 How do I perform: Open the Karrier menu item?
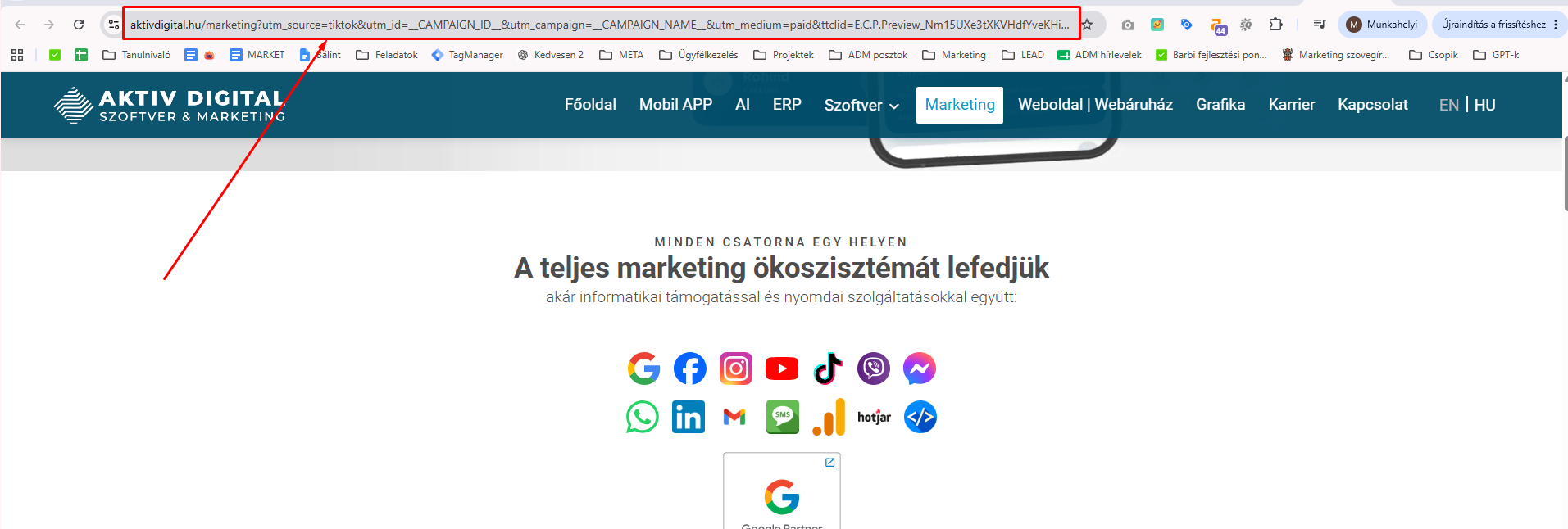1292,105
